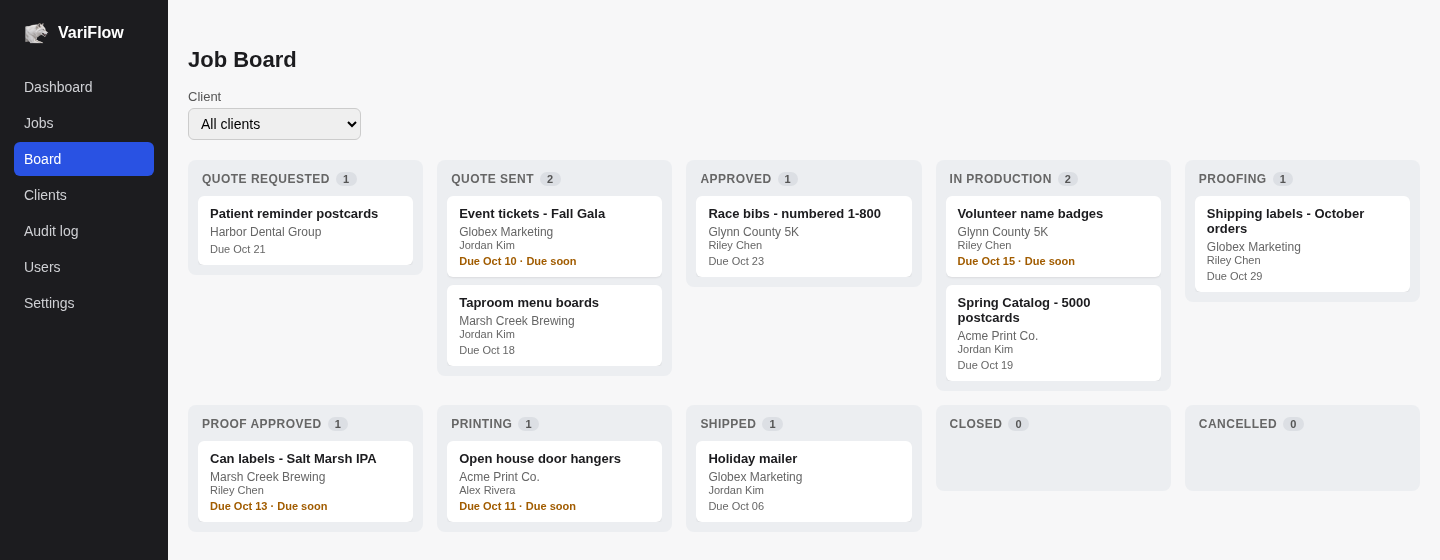
Task: Click 'Due Oct 06' on Holiday mailer card
Action: [x=736, y=506]
